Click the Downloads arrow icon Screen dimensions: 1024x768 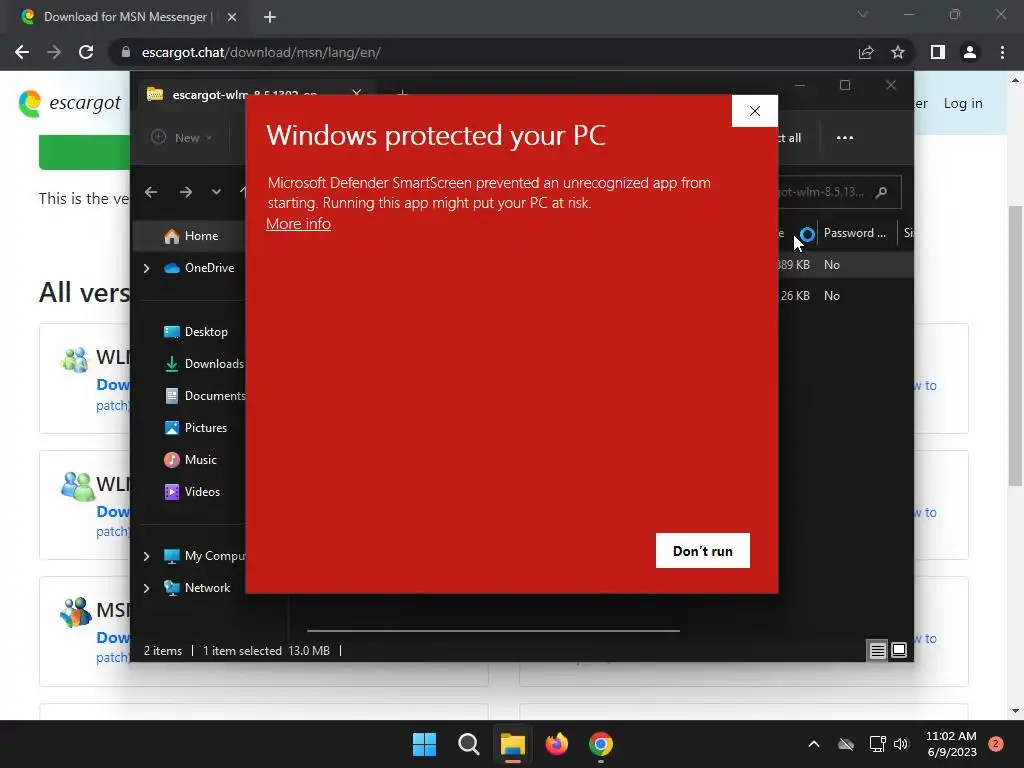tap(172, 364)
